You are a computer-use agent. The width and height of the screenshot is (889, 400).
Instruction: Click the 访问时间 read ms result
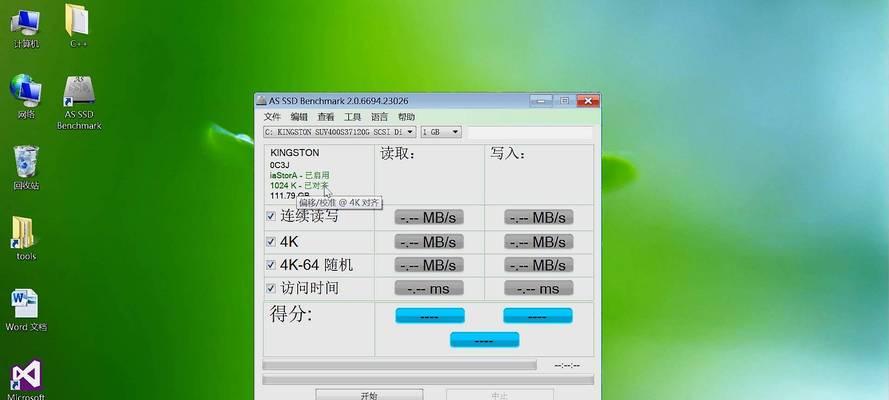coord(429,288)
